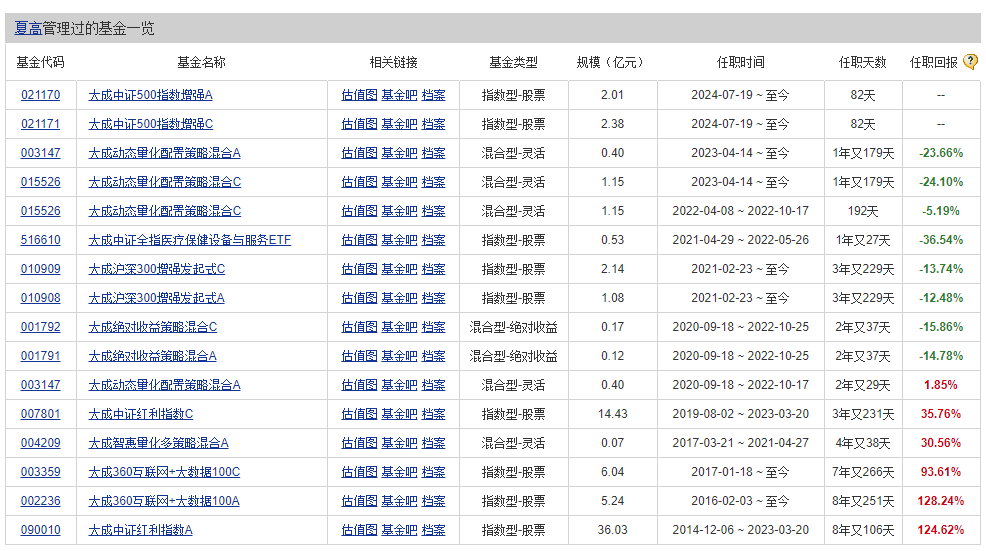Screen dimensions: 986x551
Task: Click the -36.54% return value
Action: tap(941, 240)
